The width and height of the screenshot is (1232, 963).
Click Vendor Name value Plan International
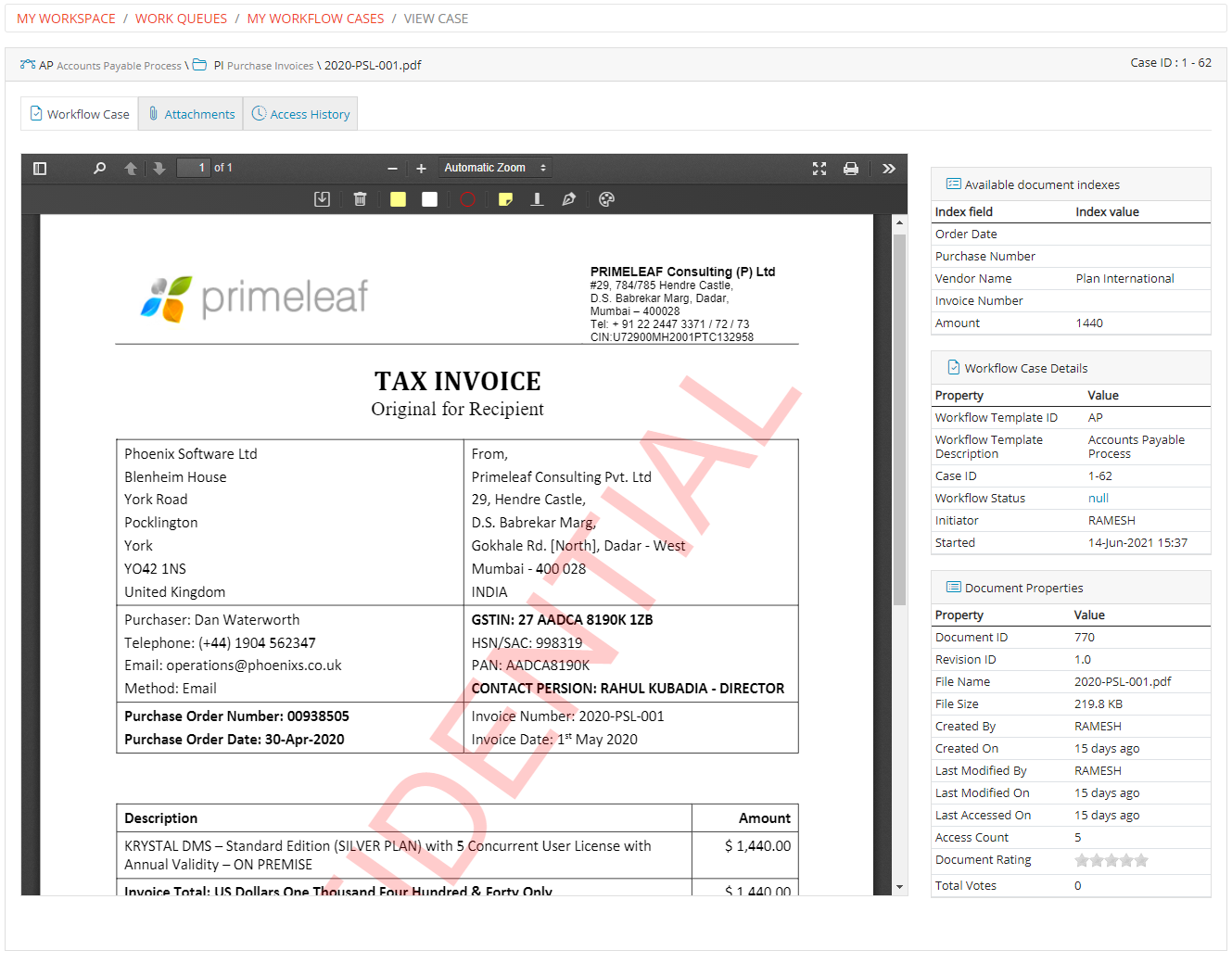point(1124,279)
